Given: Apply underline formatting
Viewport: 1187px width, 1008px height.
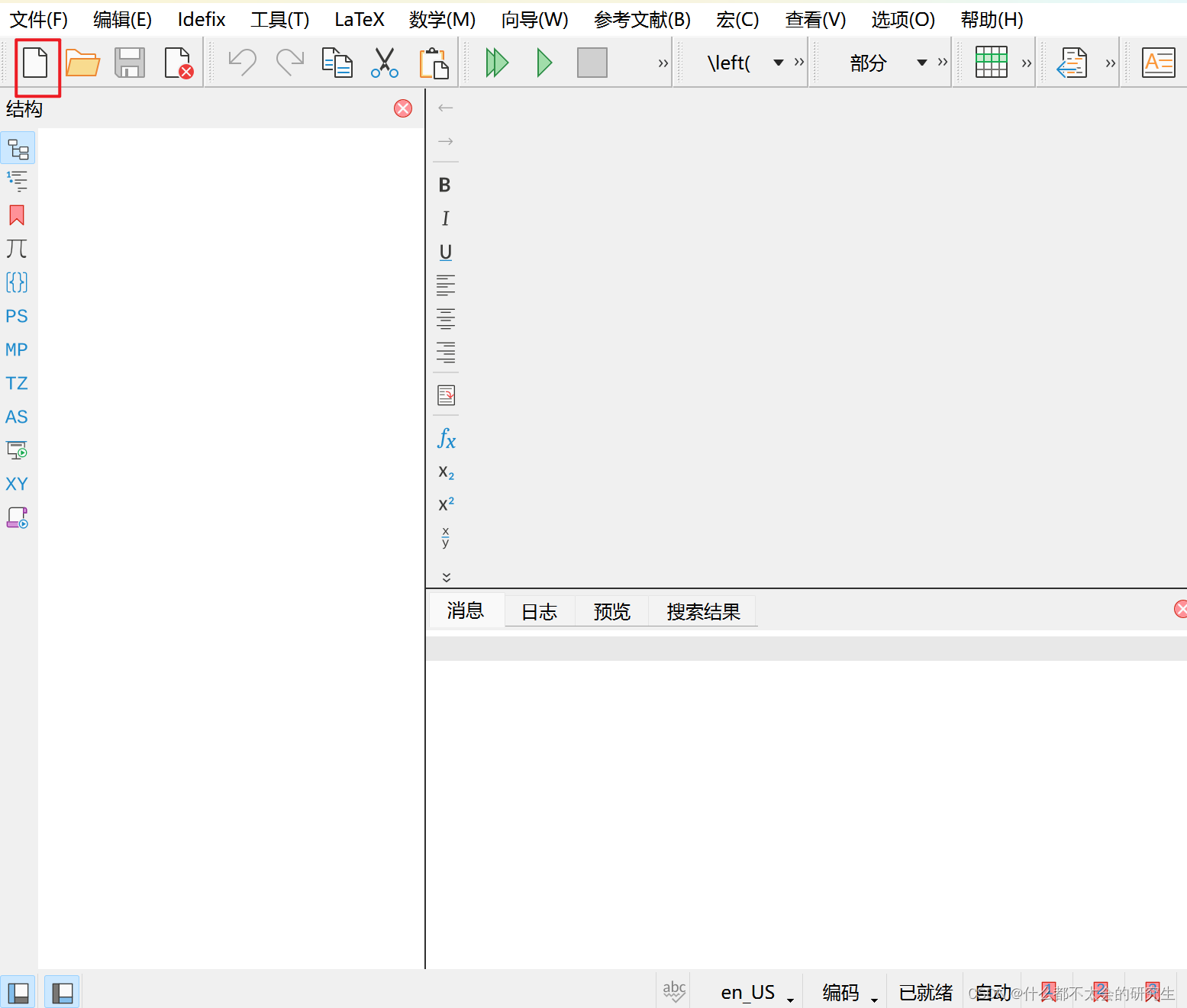Looking at the screenshot, I should tap(446, 253).
